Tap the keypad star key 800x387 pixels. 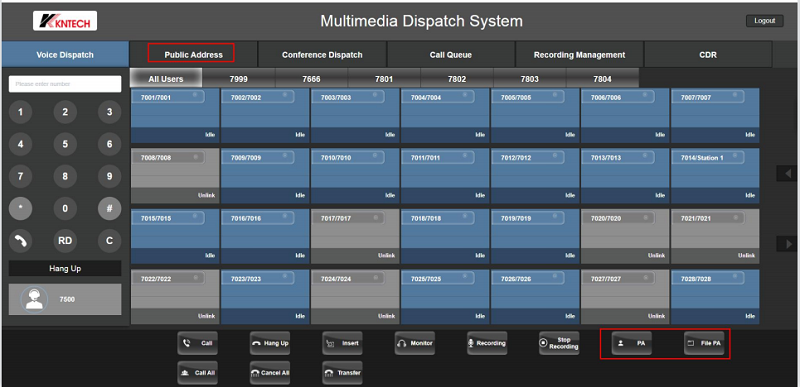point(21,209)
